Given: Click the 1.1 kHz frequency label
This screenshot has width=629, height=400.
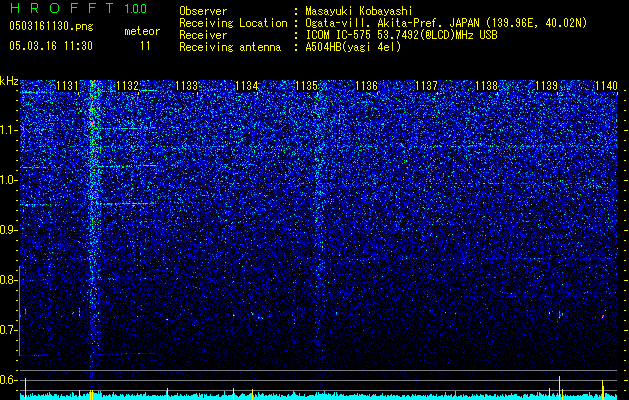Looking at the screenshot, I should pyautogui.click(x=9, y=130).
